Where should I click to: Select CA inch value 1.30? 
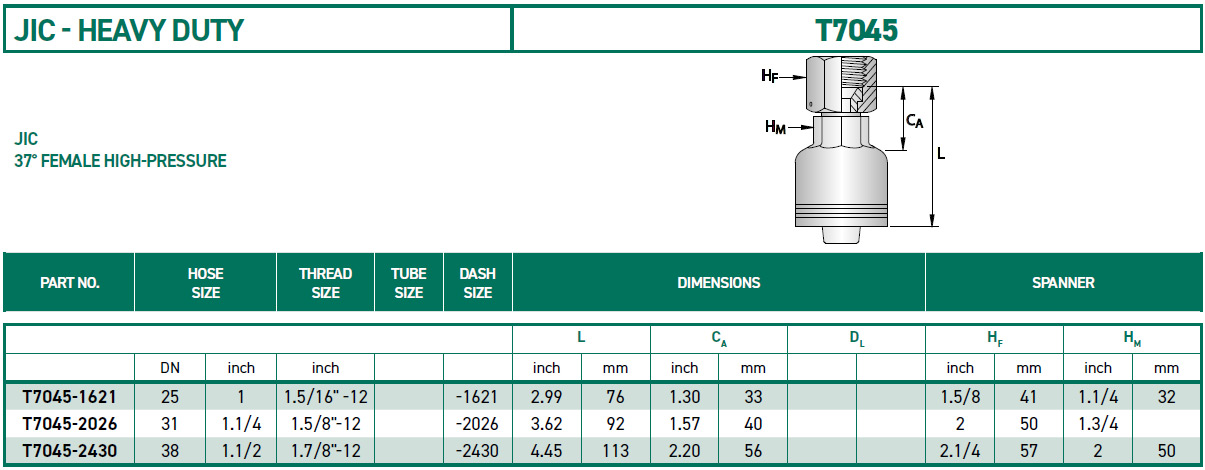tap(684, 396)
